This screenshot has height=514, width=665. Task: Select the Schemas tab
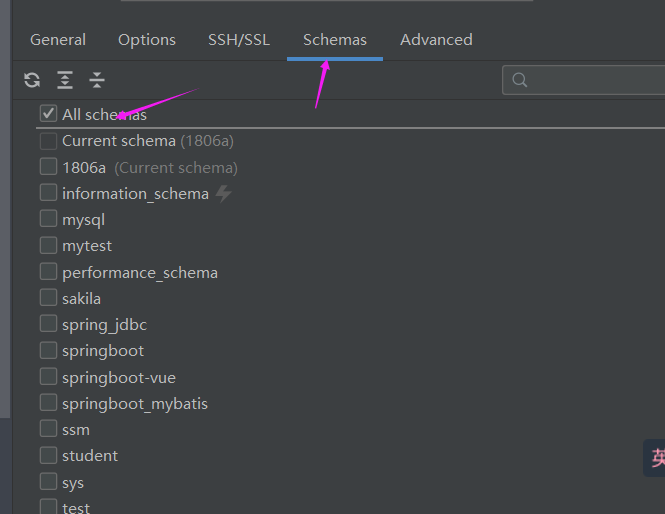point(335,40)
